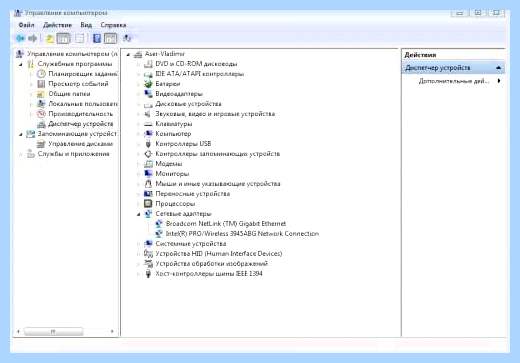
Task: Click the Производительность icon in left tree
Action: point(41,114)
